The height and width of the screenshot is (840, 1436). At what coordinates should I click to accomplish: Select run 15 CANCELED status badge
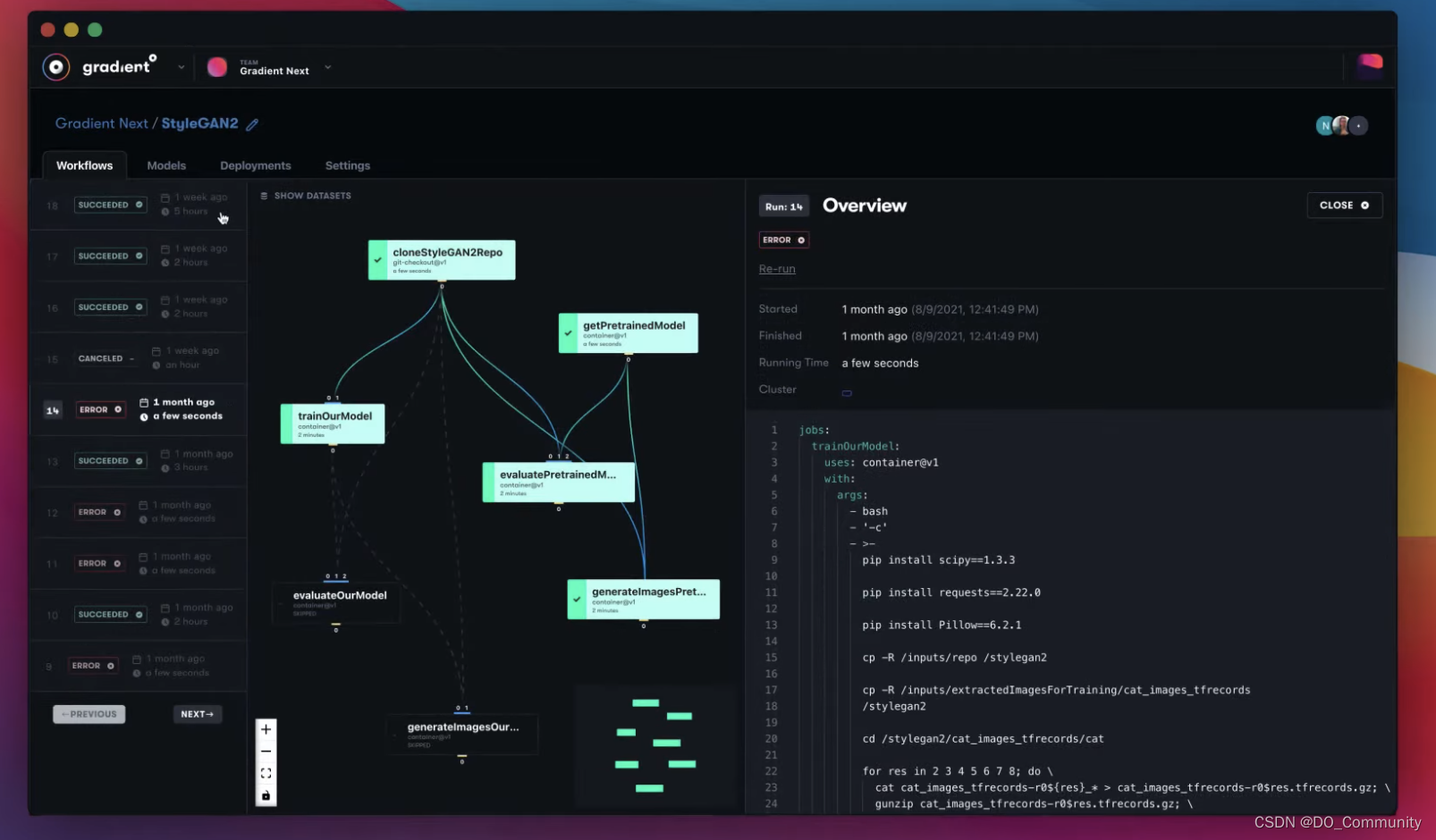(106, 358)
